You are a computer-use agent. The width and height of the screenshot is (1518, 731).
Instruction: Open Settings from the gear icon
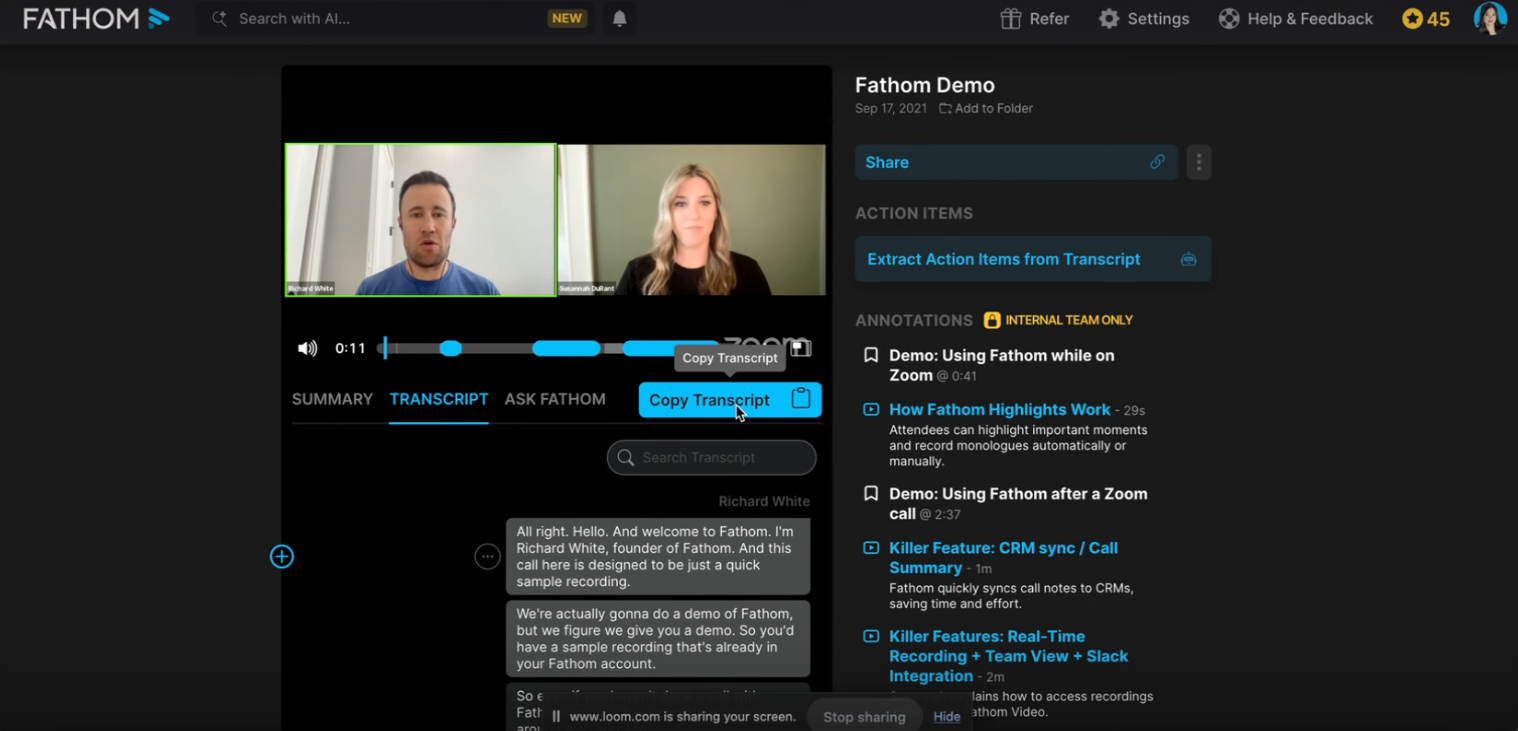pos(1144,19)
